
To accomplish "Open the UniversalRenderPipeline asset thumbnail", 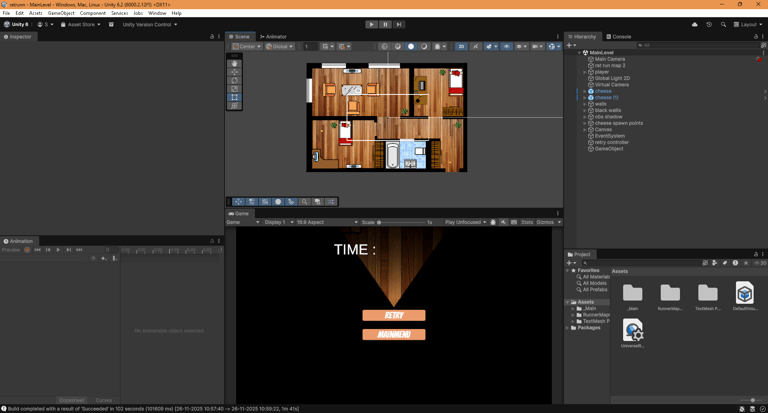I will (x=632, y=331).
